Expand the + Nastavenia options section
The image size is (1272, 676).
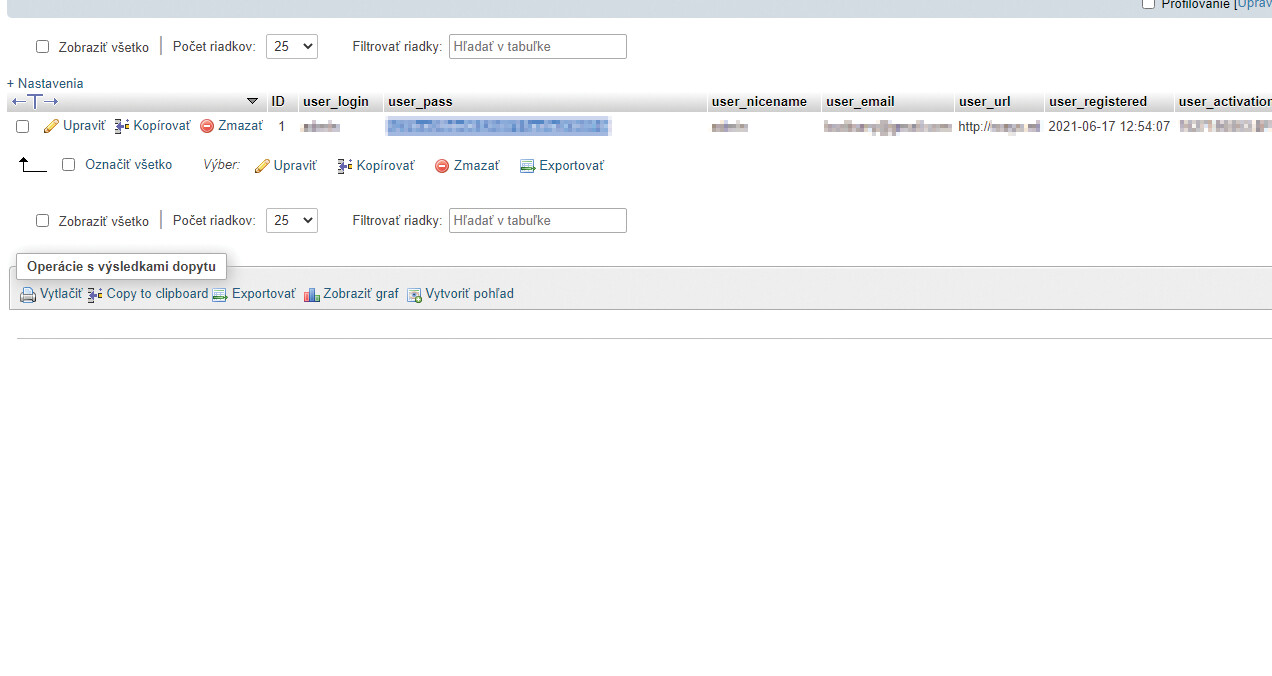tap(45, 84)
